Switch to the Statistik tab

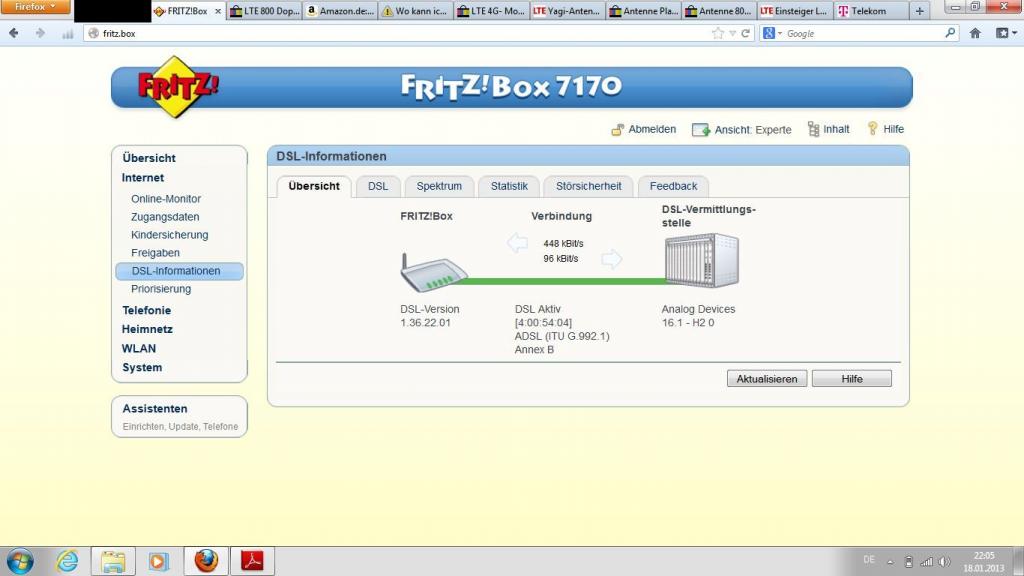[x=509, y=186]
